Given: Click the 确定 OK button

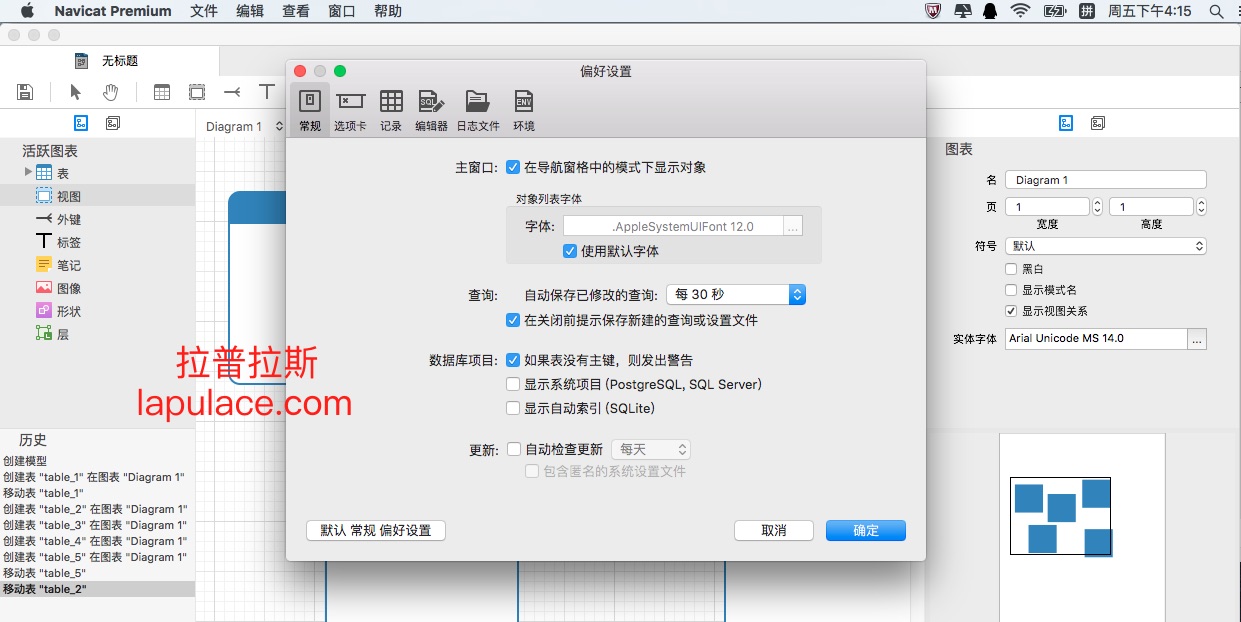Looking at the screenshot, I should click(x=866, y=530).
